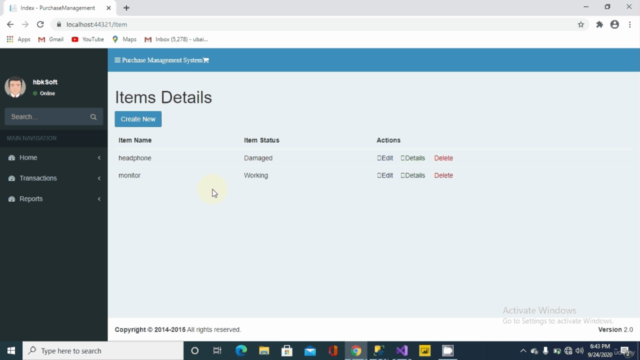
Task: Select the 'monitor' item name cell
Action: [x=129, y=176]
